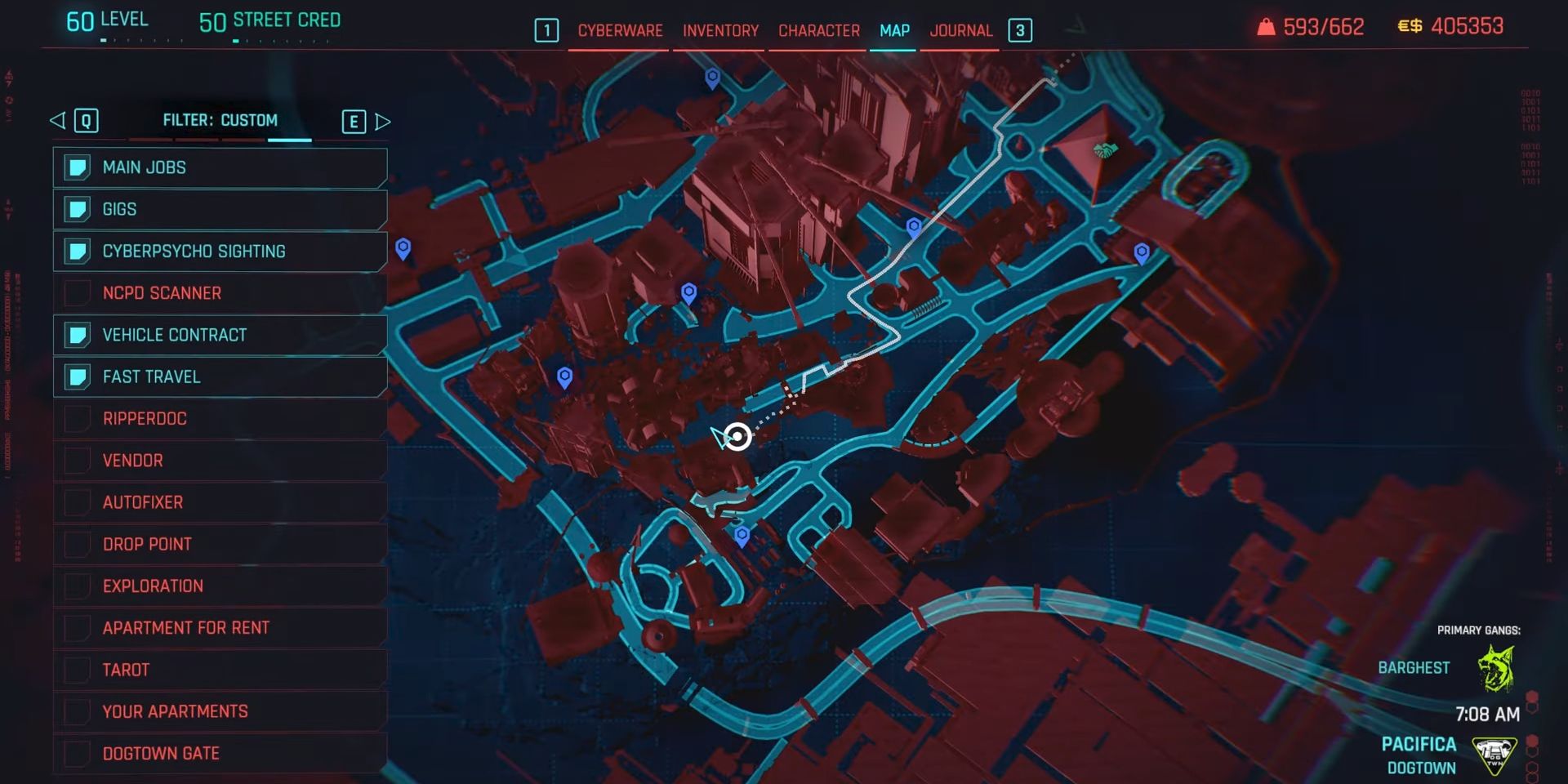Open the Cyberware tab
Screen dimensions: 1568x784
pos(620,31)
